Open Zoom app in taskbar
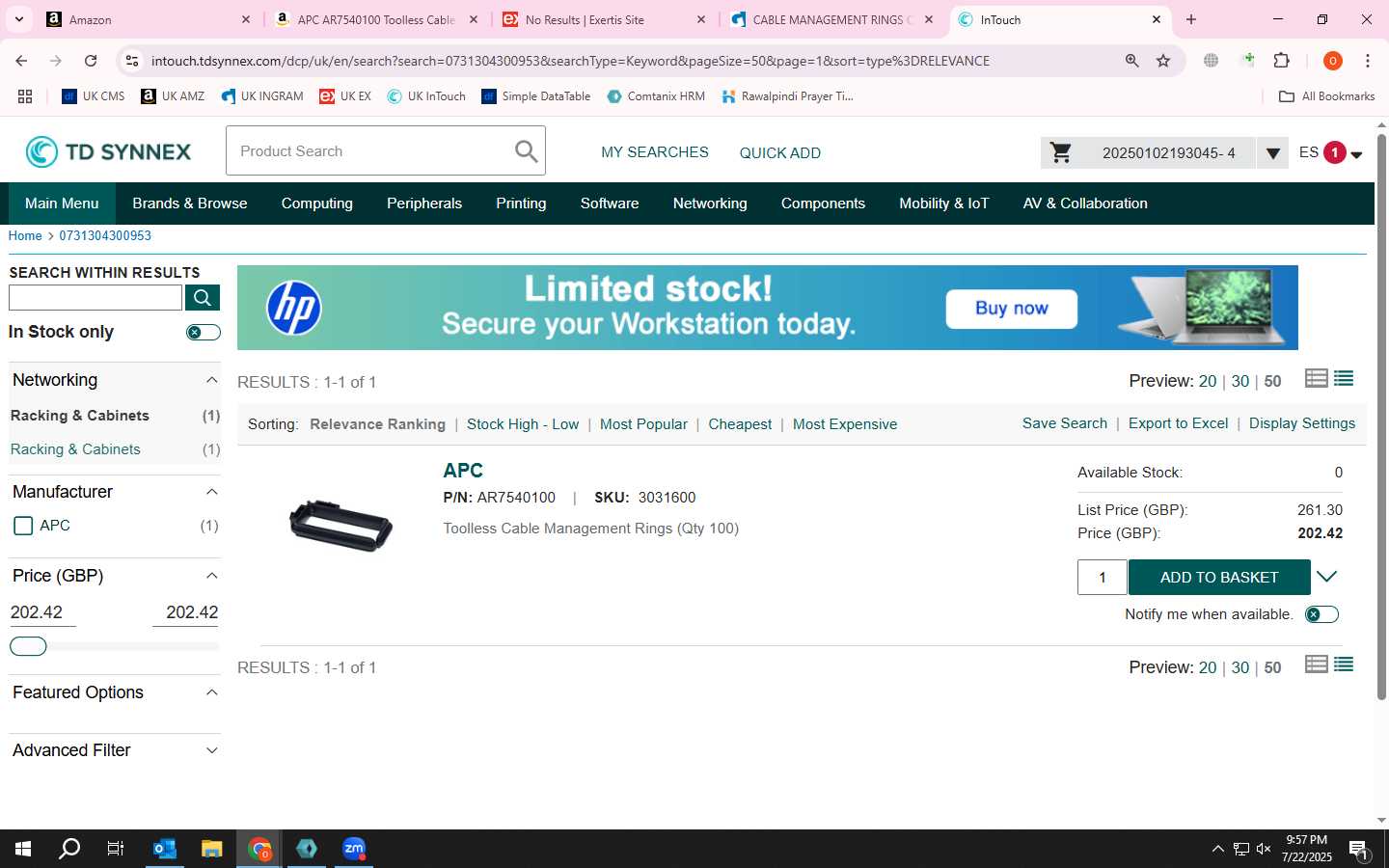 click(x=354, y=849)
